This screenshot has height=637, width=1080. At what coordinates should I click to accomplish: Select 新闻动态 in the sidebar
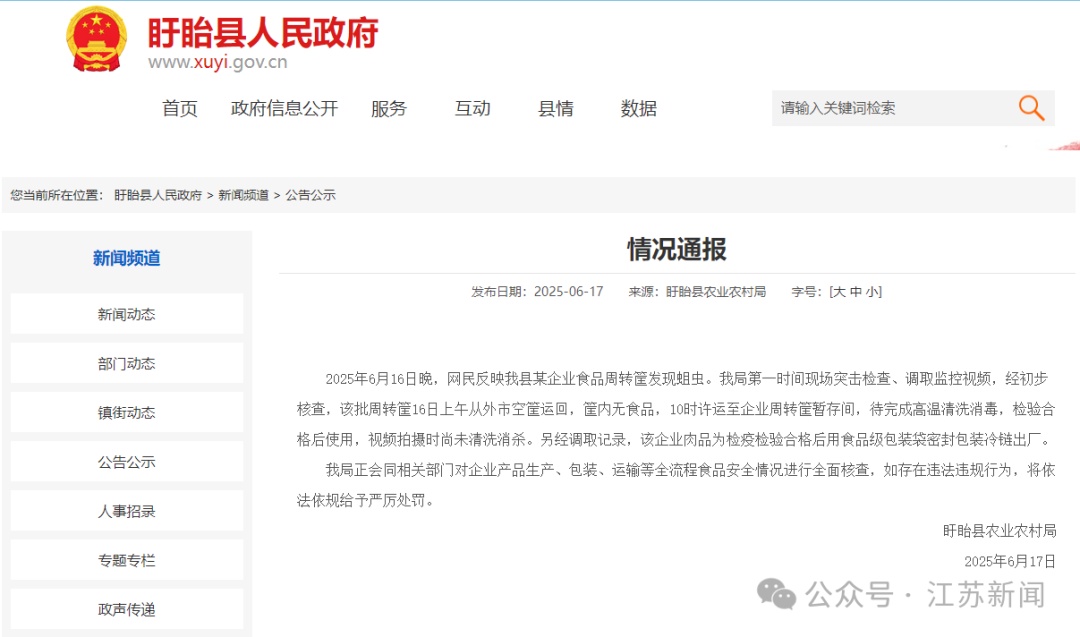126,313
